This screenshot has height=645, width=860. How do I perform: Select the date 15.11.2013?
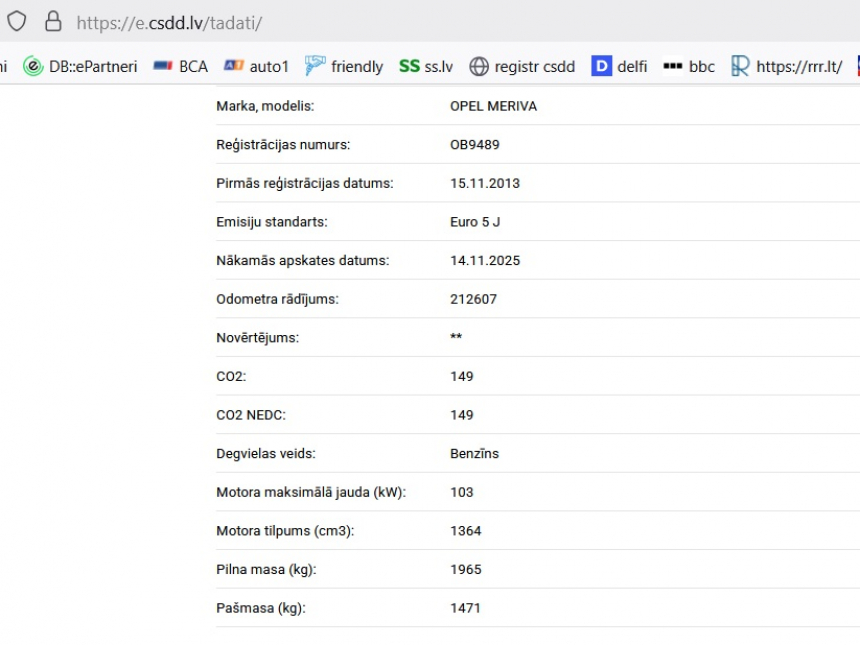point(485,183)
